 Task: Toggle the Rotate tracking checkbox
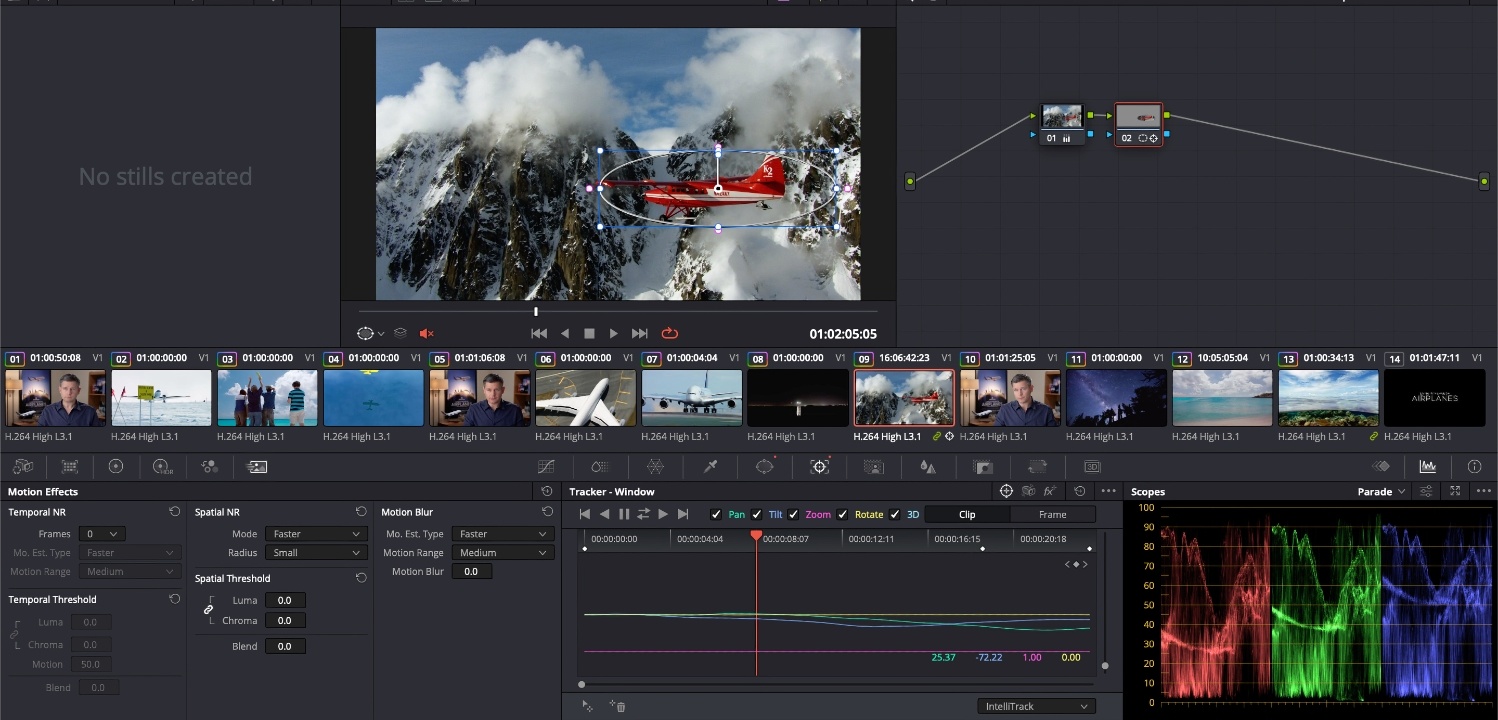(842, 514)
